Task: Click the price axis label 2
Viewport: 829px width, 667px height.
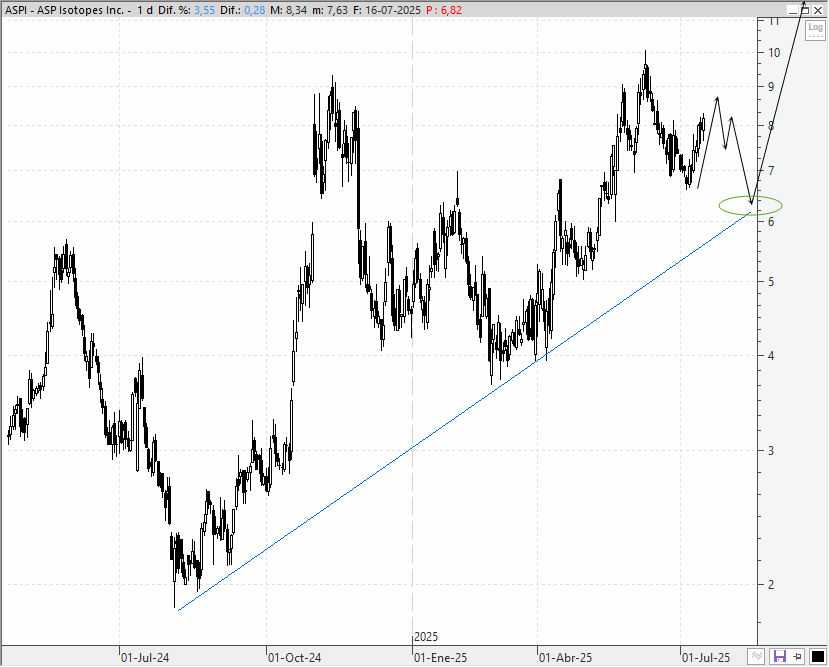Action: click(x=771, y=585)
